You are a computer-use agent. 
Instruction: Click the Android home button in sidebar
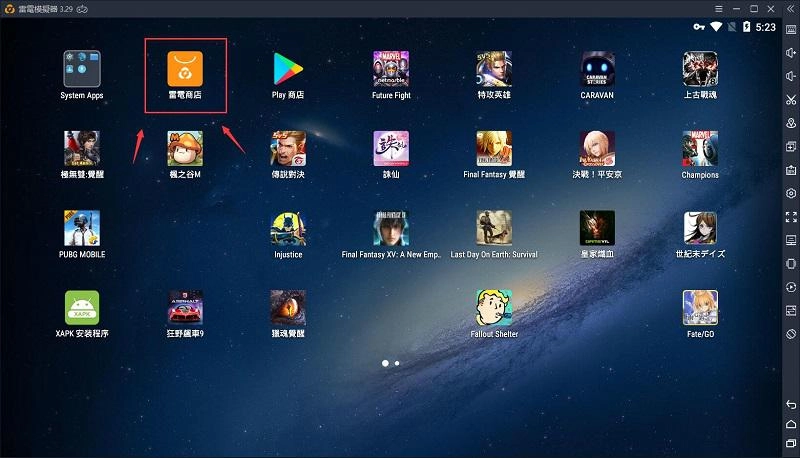click(x=791, y=424)
